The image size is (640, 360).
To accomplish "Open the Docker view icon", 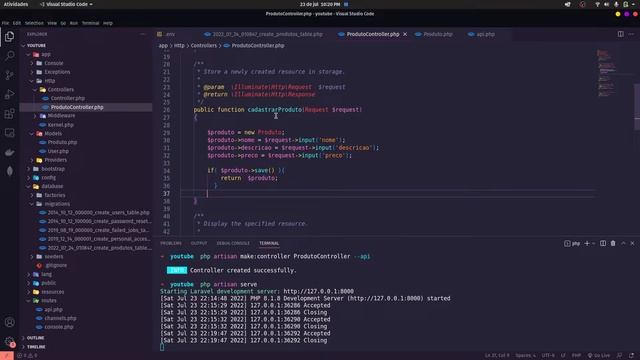I will click(x=9, y=152).
